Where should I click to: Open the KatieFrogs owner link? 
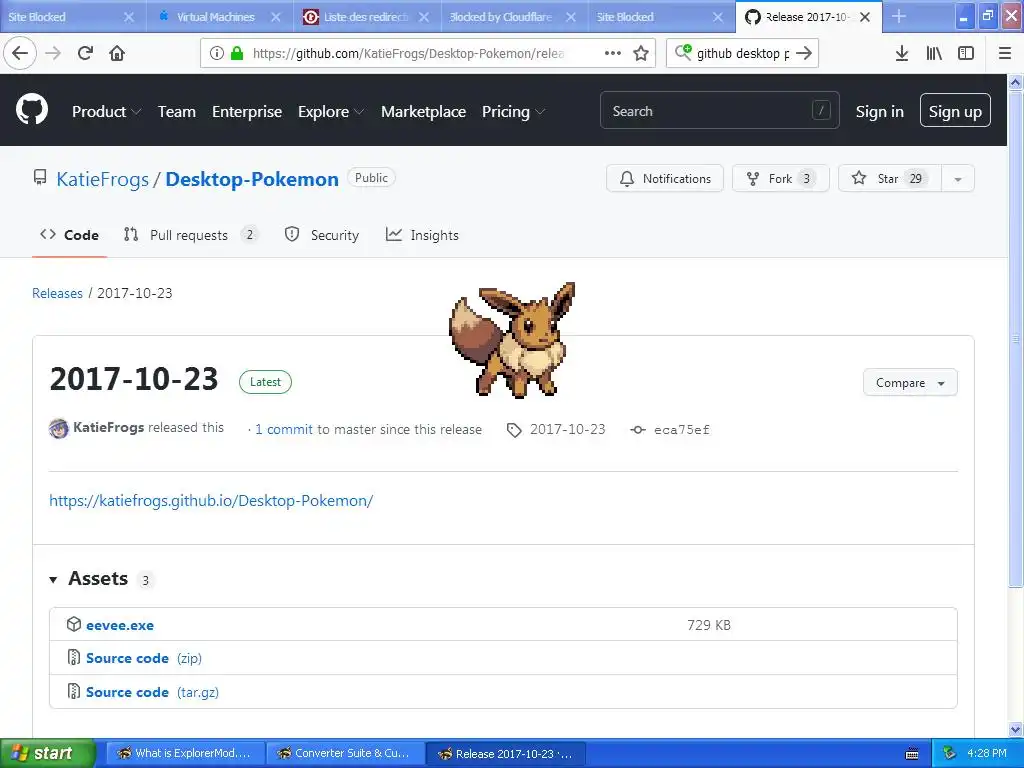(103, 180)
